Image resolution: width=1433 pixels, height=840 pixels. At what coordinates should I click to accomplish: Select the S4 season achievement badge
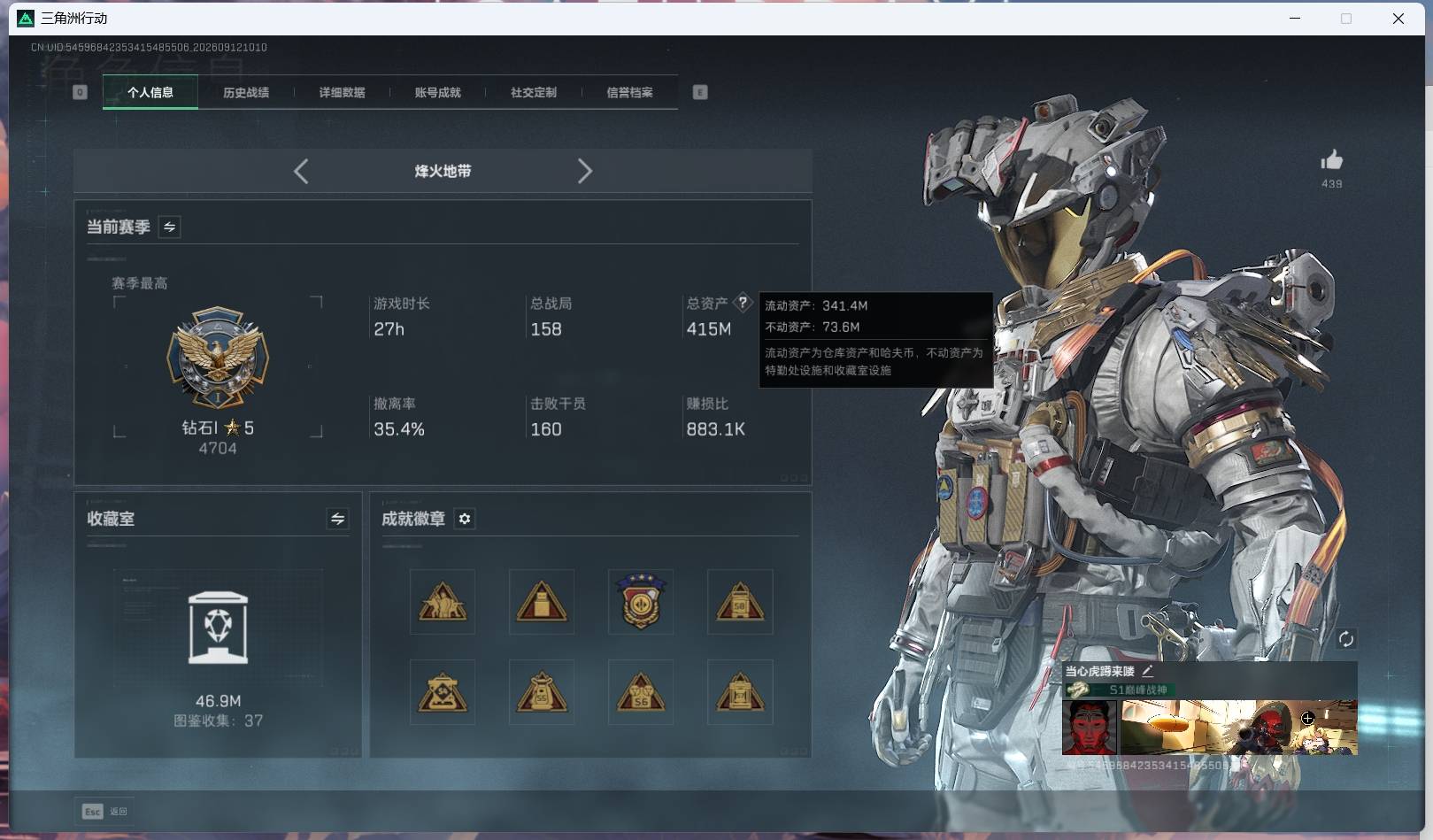pos(443,692)
